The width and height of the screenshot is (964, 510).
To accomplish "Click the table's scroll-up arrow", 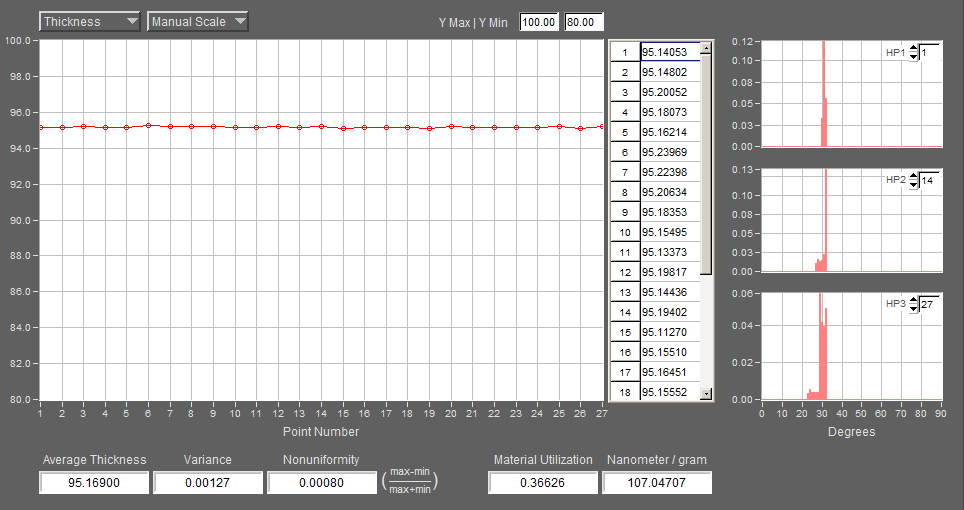I will tap(706, 49).
